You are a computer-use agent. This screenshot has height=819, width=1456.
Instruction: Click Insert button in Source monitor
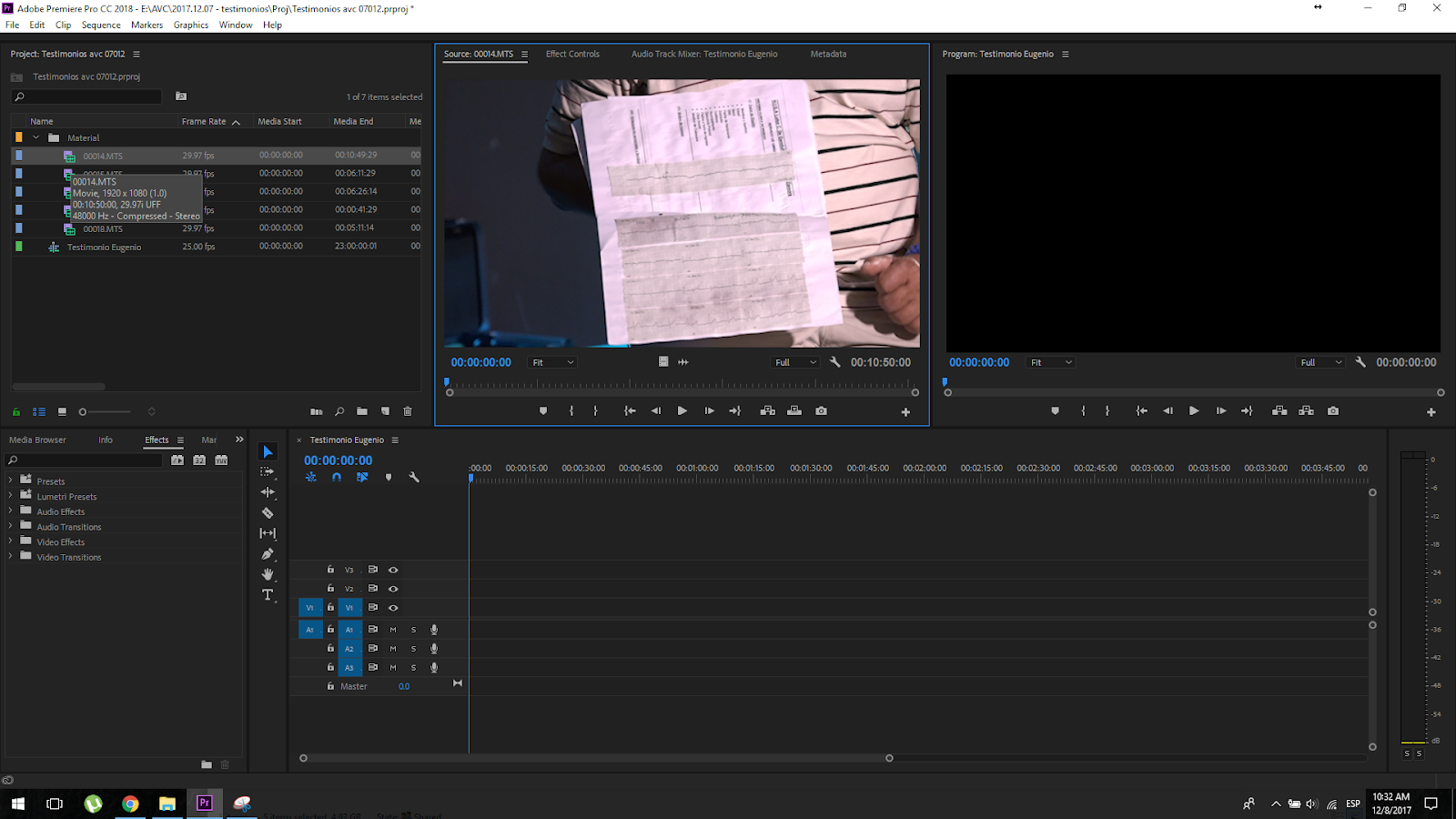coord(768,411)
